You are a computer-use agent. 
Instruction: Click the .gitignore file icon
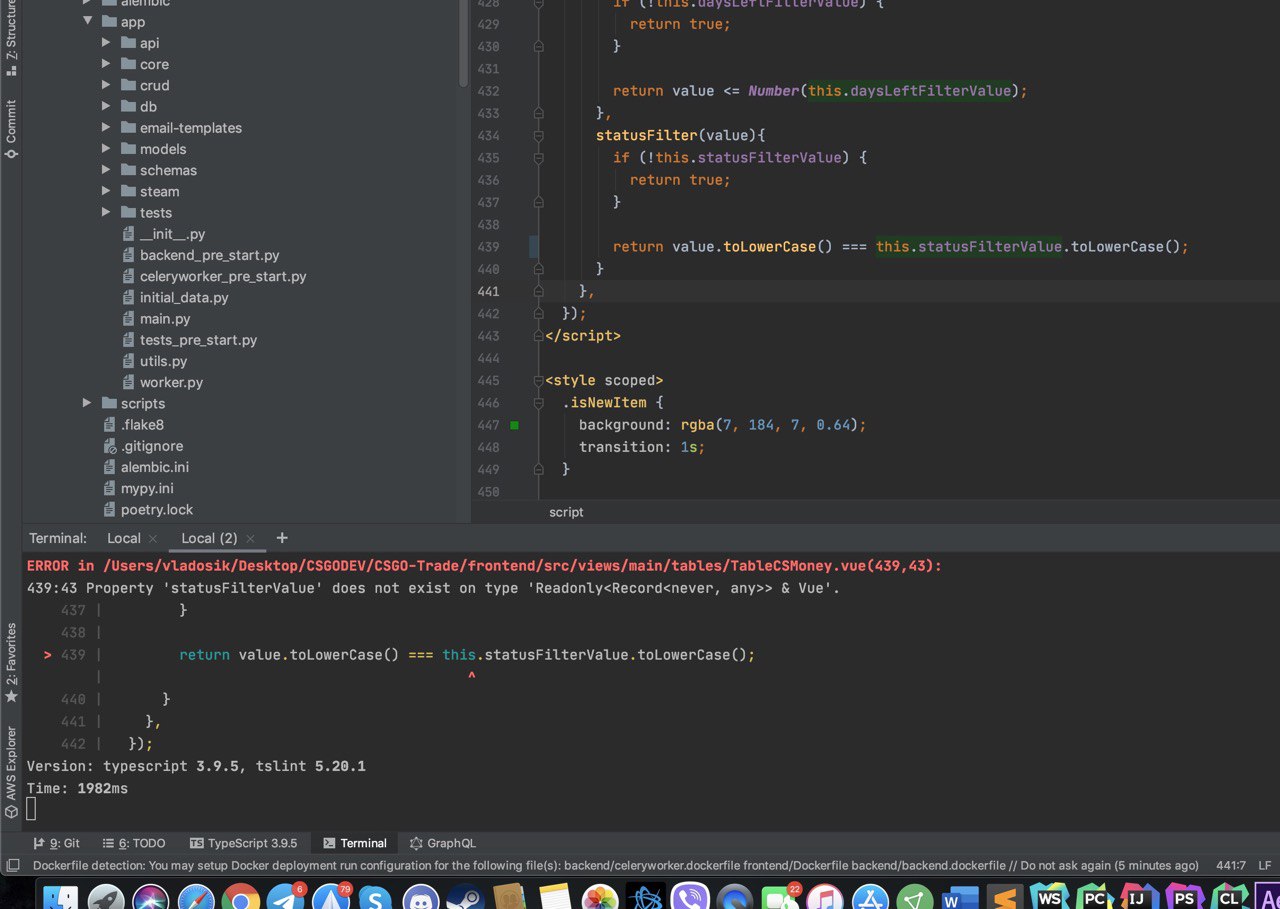click(x=110, y=446)
